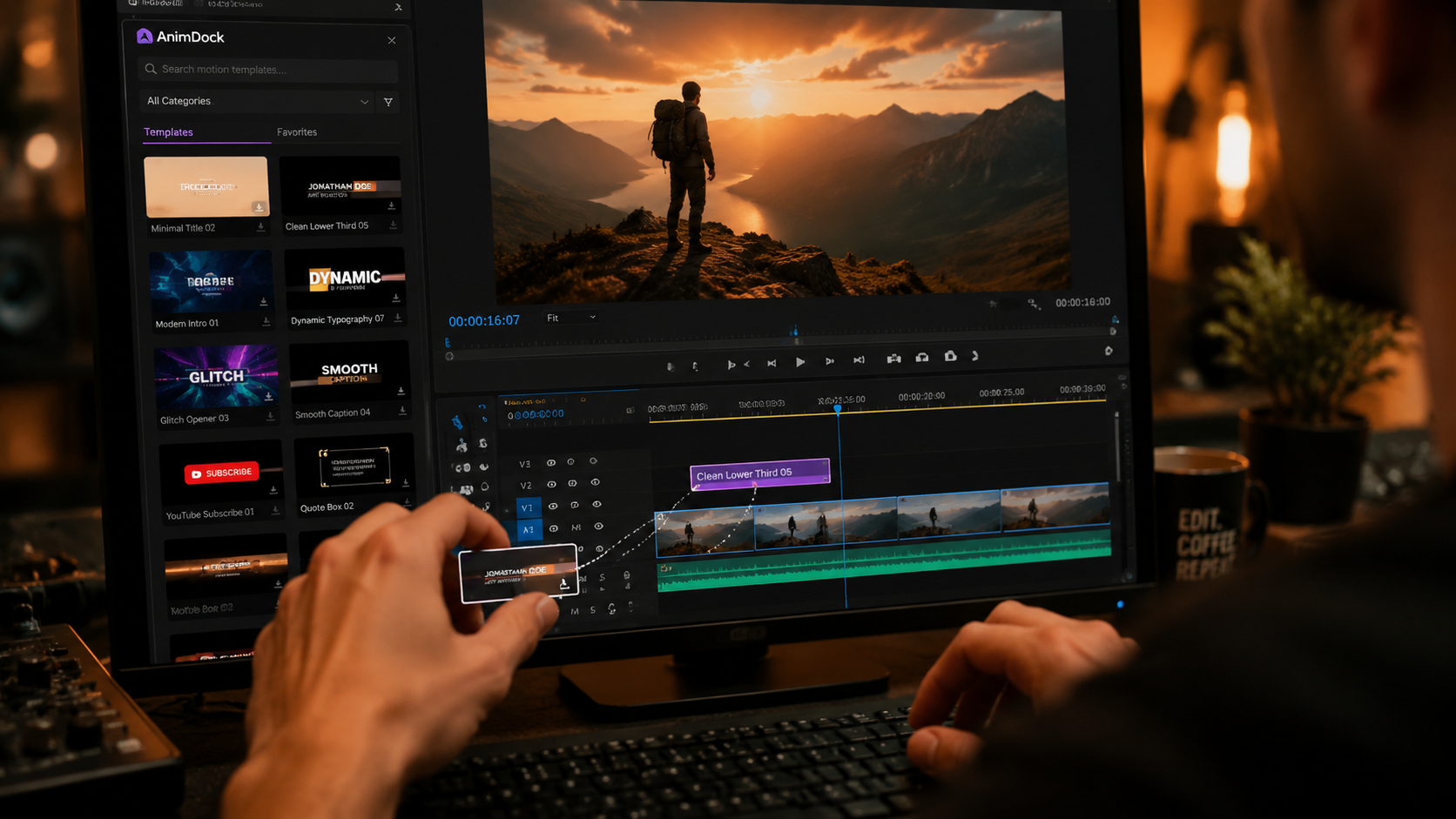Toggle V2 track output eye

pos(551,484)
